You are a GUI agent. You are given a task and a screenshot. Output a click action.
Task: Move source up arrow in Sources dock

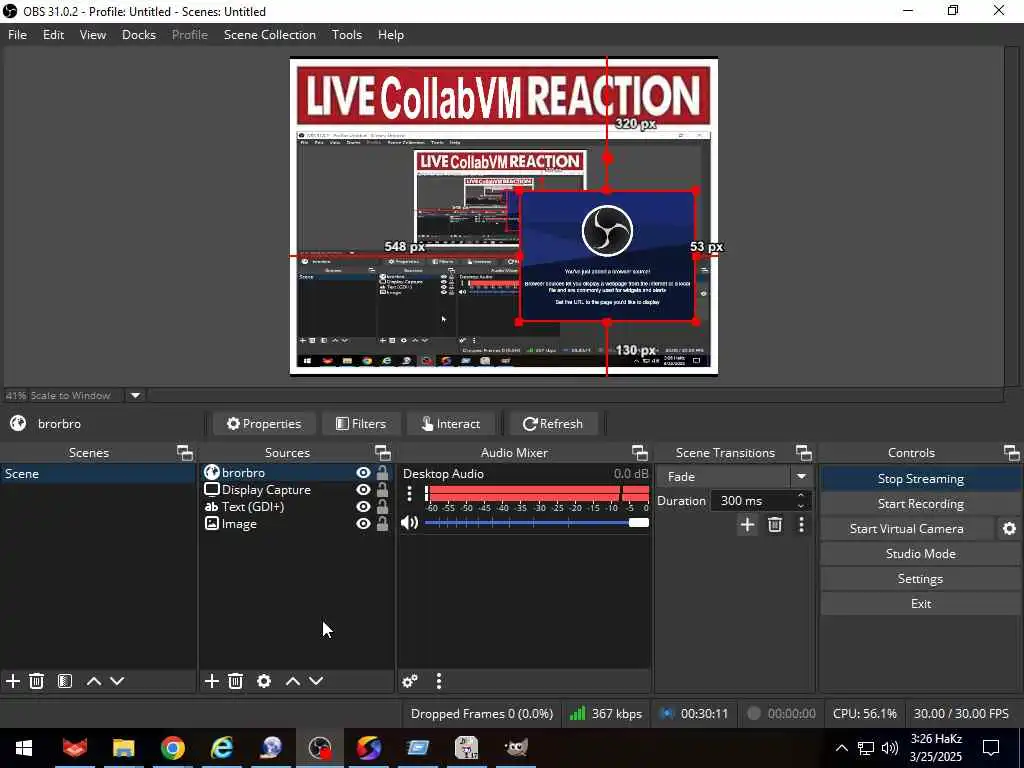click(293, 681)
